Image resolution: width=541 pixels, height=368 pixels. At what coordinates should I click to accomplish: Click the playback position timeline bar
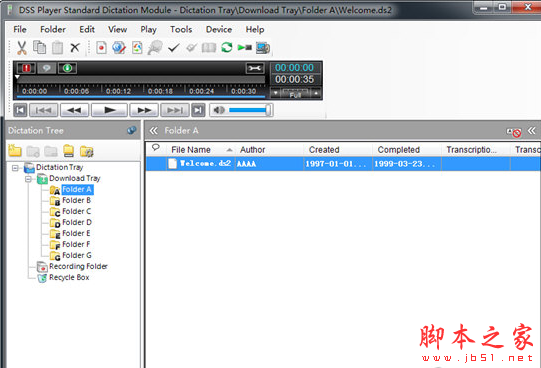tap(141, 80)
